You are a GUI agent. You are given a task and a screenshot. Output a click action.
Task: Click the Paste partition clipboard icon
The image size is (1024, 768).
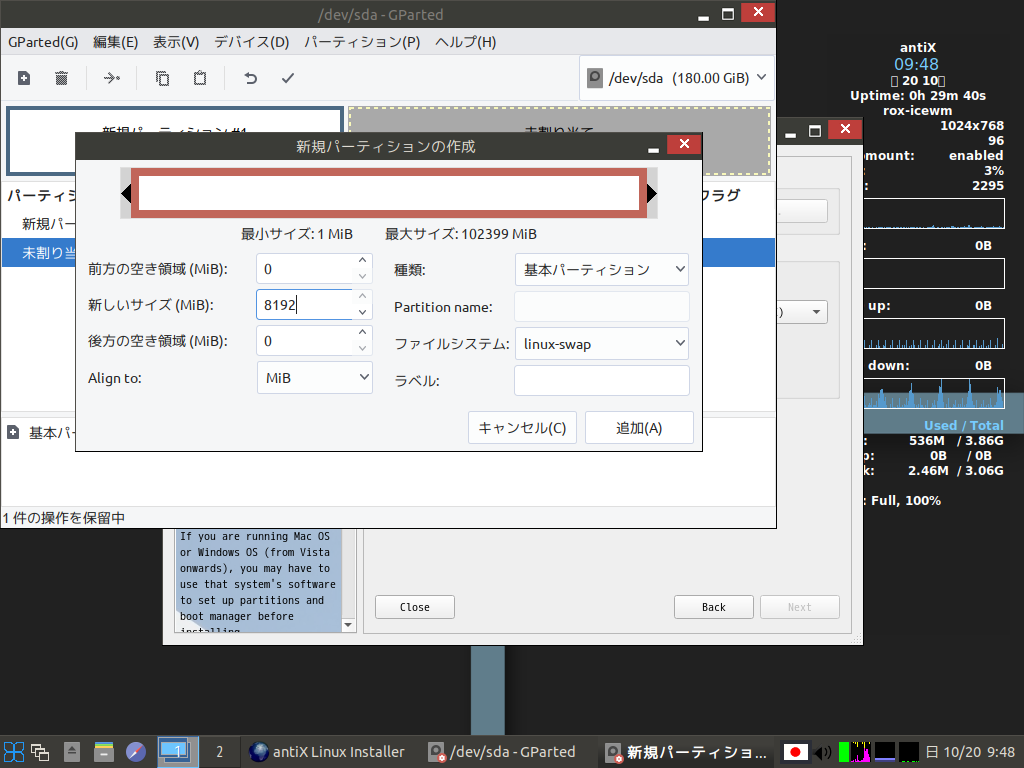pyautogui.click(x=200, y=78)
